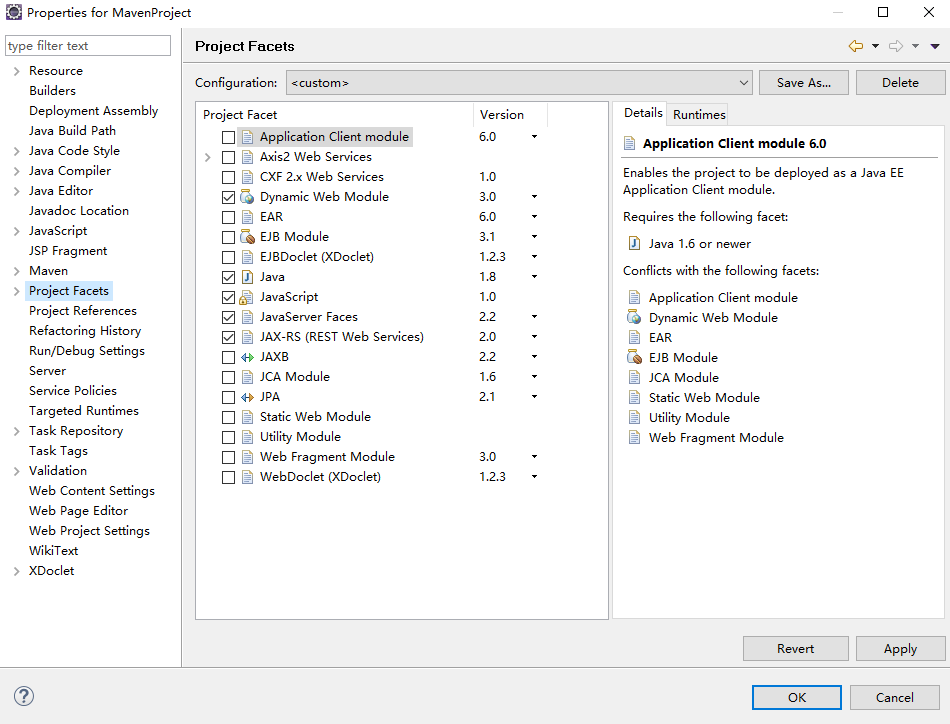Select Targeted Runtimes in sidebar

(x=84, y=411)
